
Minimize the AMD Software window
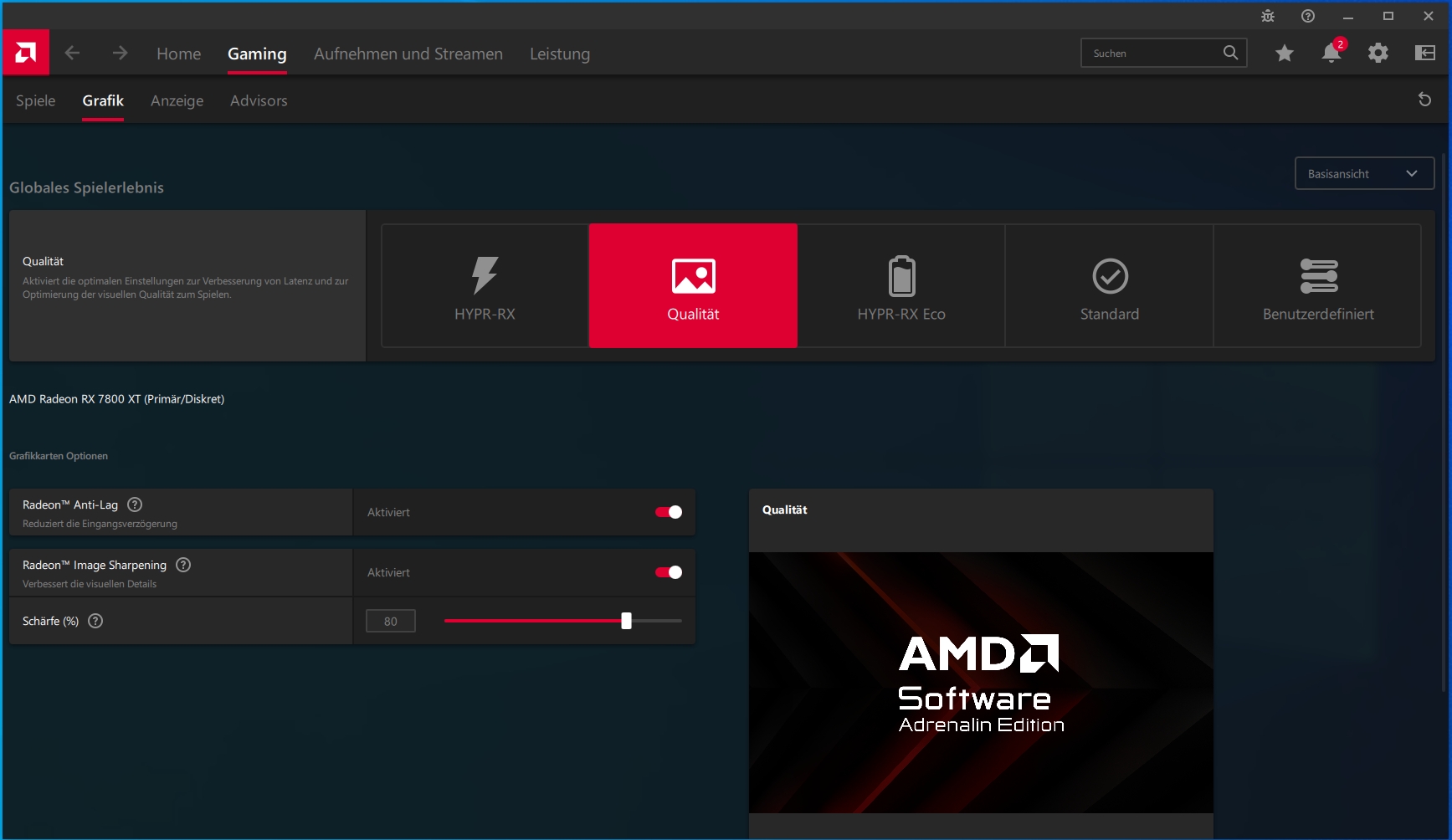coord(1348,16)
